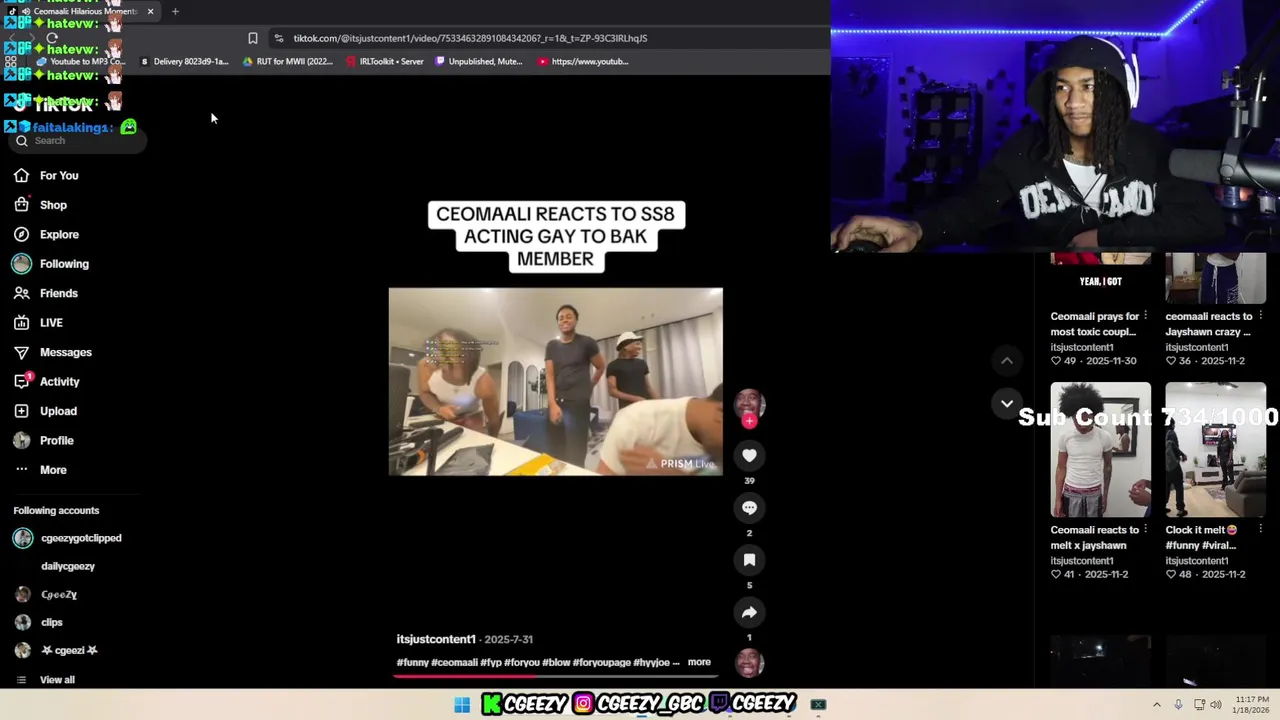Go to previous video with up chevron
This screenshot has width=1280, height=720.
pos(1007,361)
